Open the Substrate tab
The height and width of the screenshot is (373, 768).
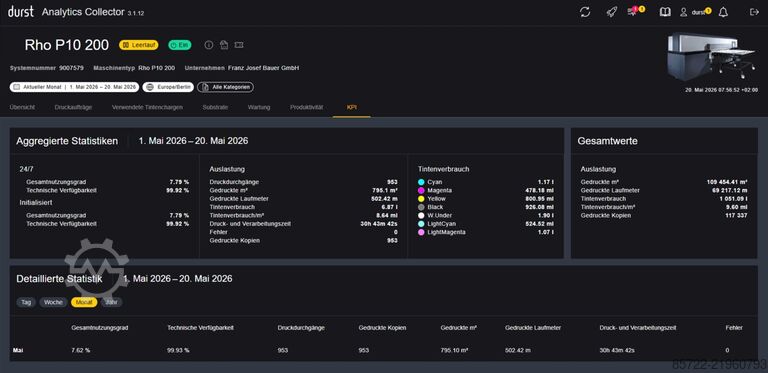[x=215, y=107]
